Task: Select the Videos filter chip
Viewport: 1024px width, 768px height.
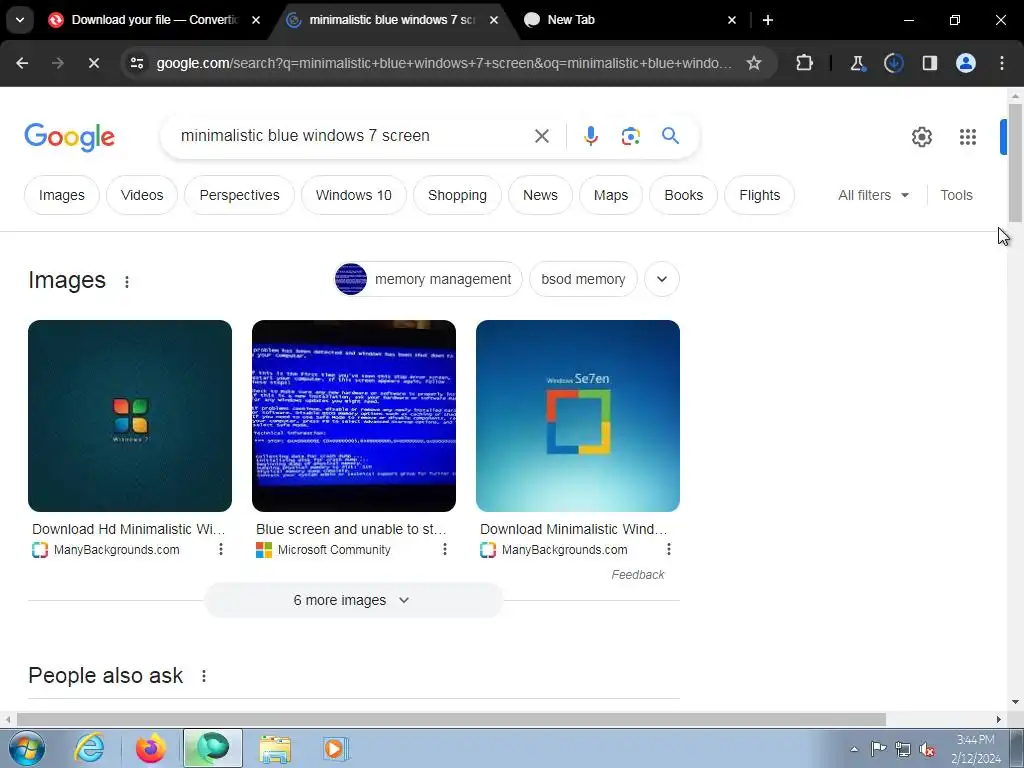Action: point(142,195)
